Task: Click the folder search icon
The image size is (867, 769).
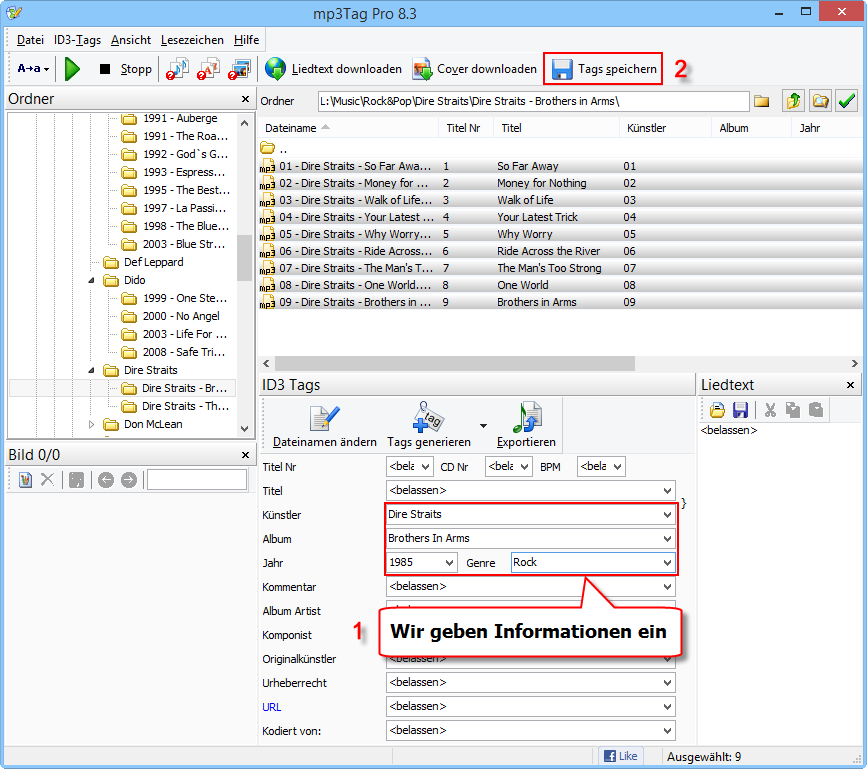Action: (820, 101)
